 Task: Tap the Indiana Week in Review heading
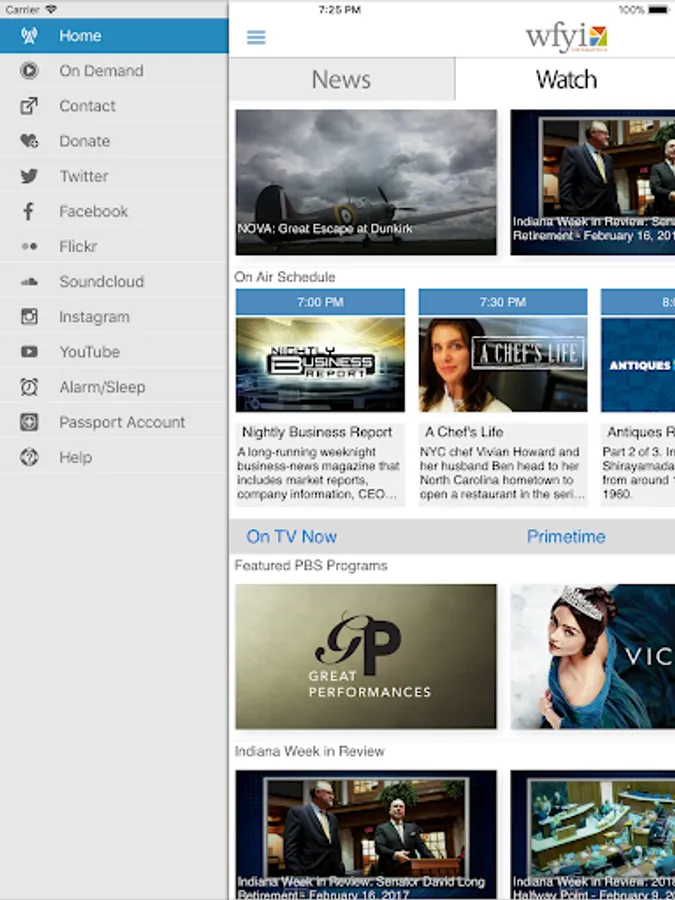click(309, 751)
